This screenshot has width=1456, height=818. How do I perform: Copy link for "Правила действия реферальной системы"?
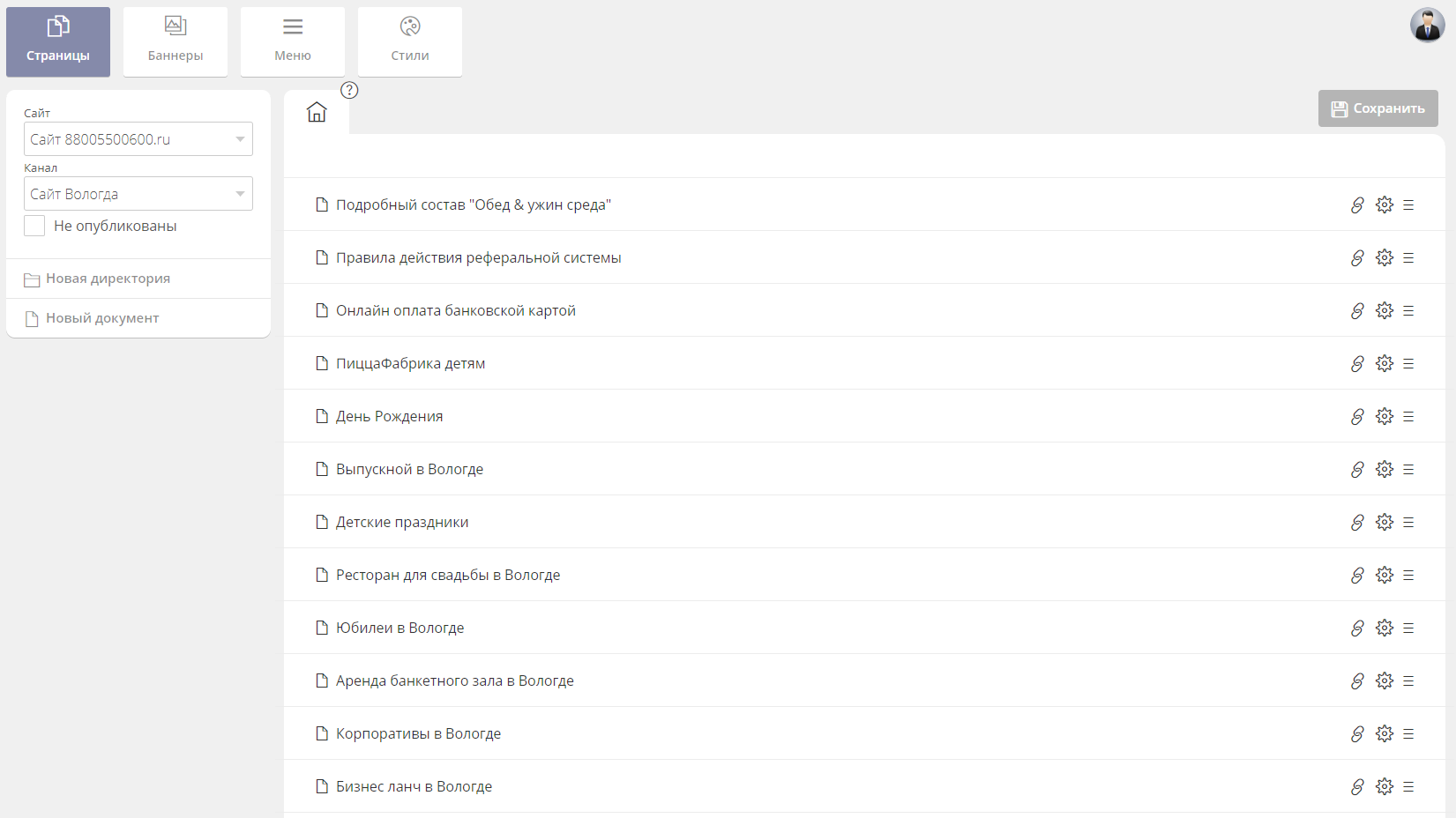1357,257
